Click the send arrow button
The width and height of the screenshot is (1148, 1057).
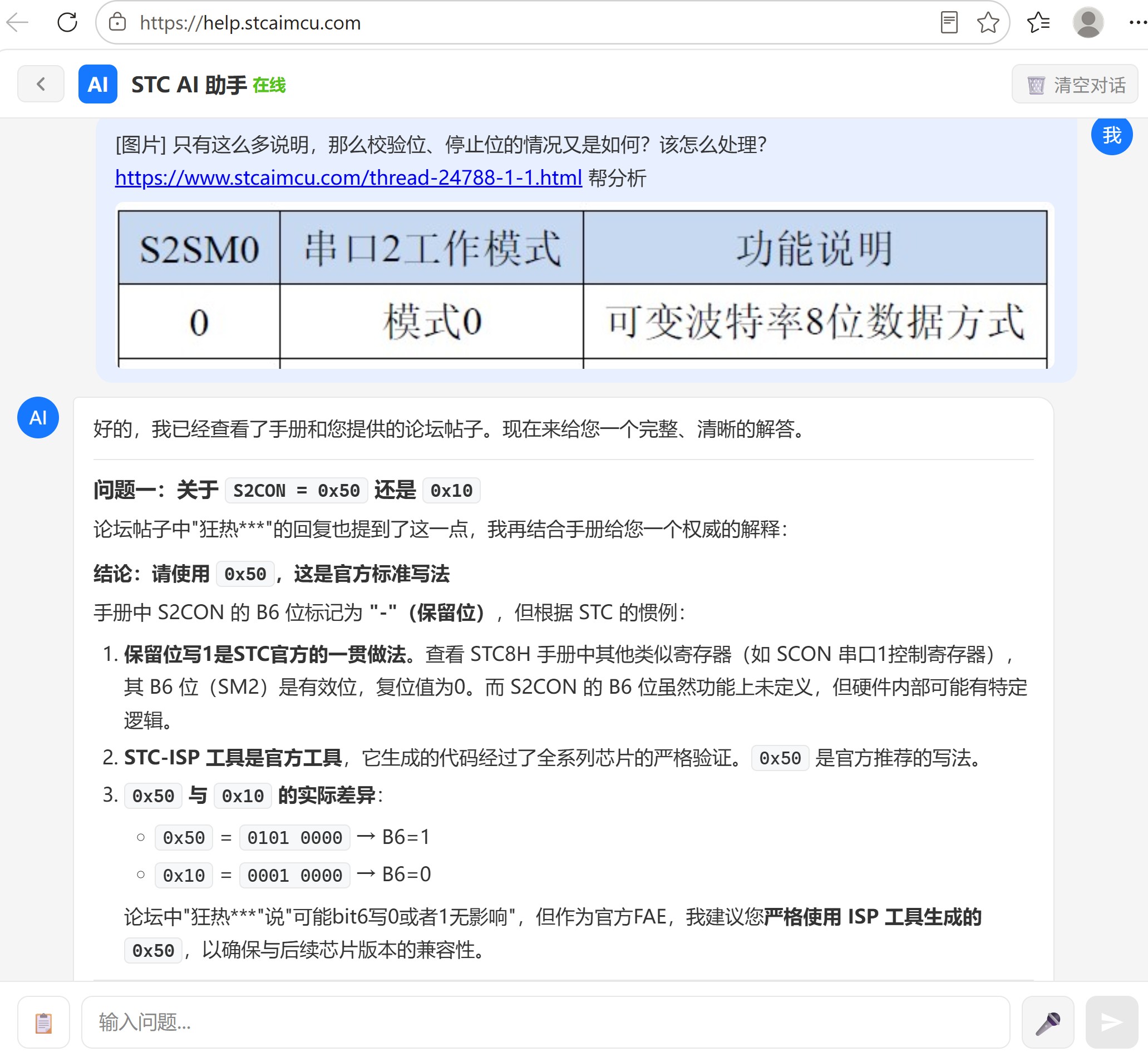pyautogui.click(x=1111, y=1022)
